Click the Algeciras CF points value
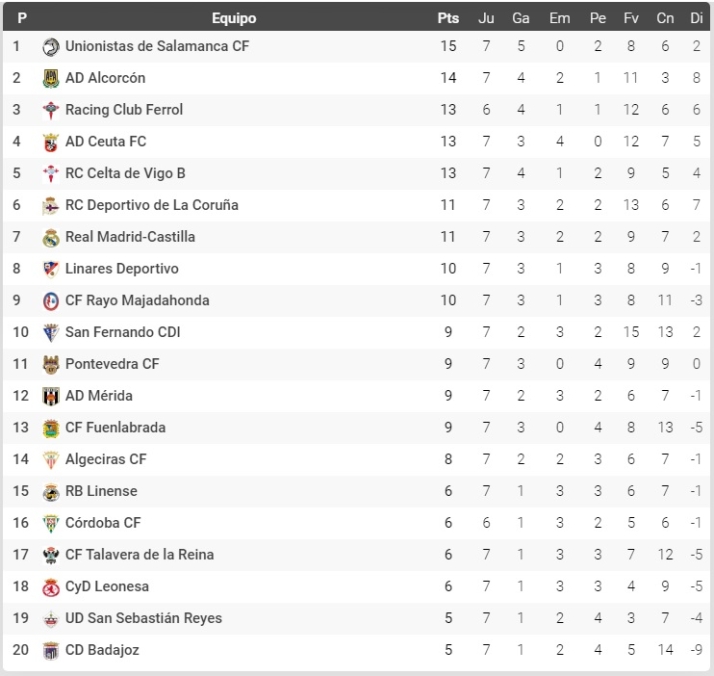714x676 pixels. coord(448,459)
